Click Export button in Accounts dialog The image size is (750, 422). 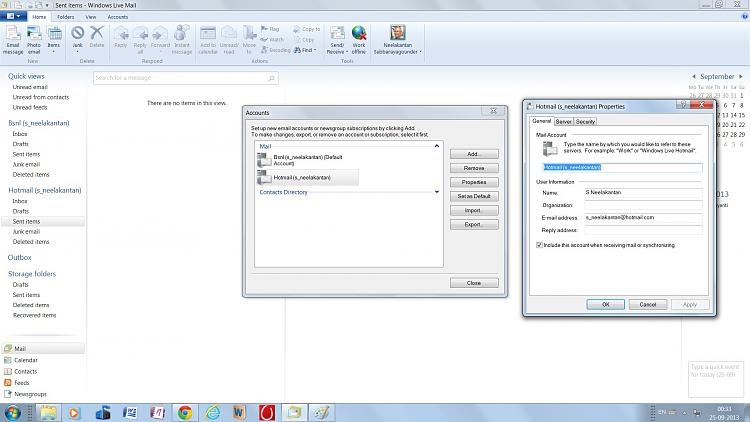[x=474, y=224]
